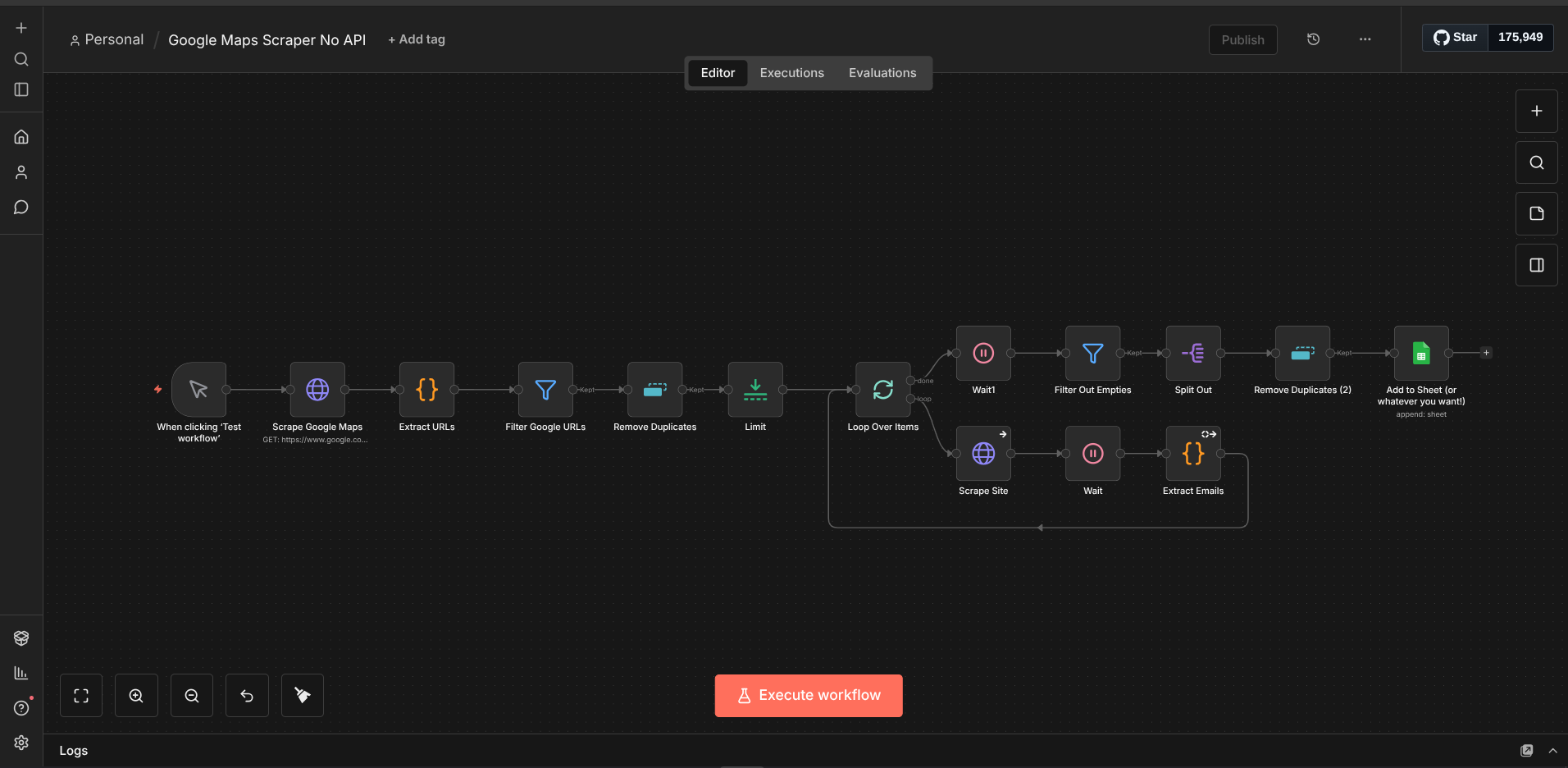Open the Wait1 pause node
The width and height of the screenshot is (1568, 768).
pyautogui.click(x=983, y=354)
